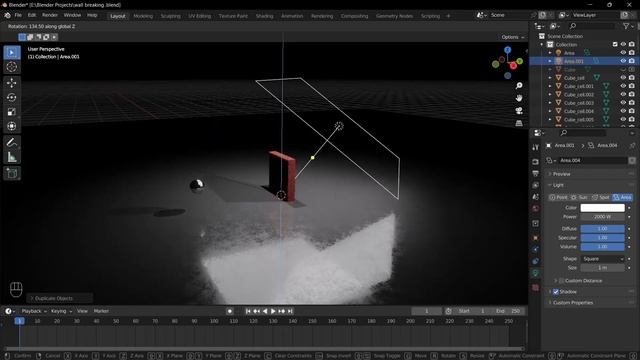Set light type to Sun
This screenshot has width=640, height=360.
580,198
